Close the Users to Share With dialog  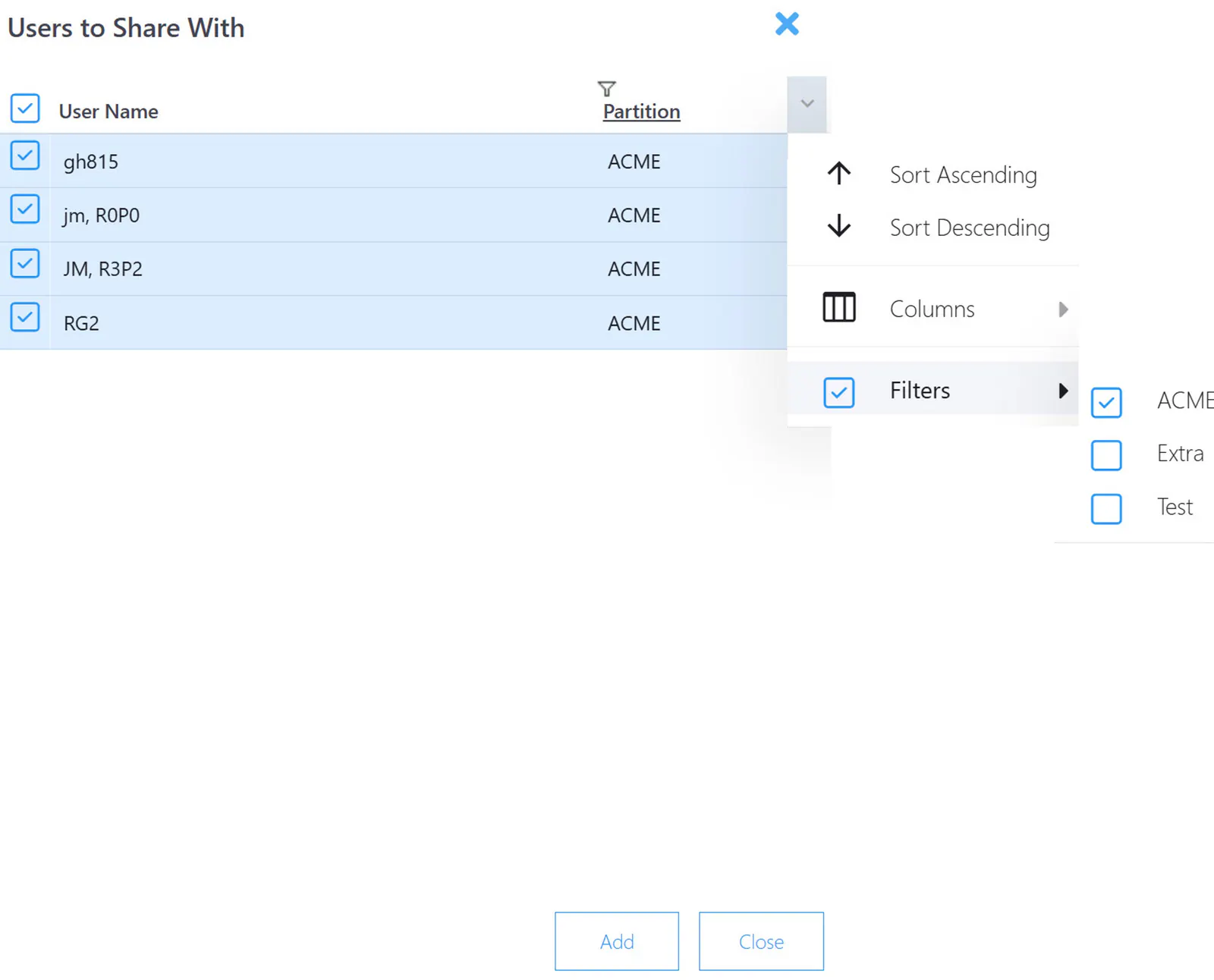(x=787, y=24)
